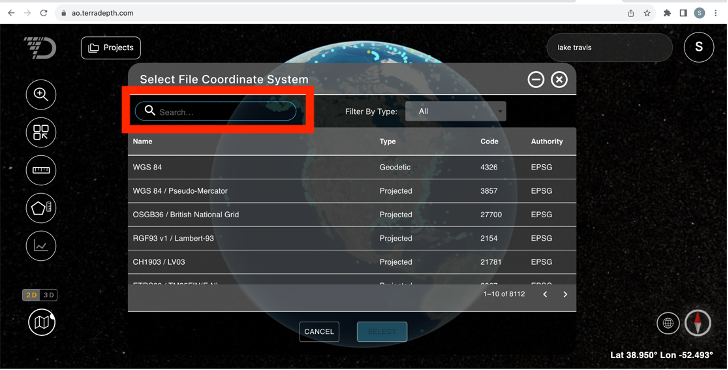Minimize the coordinate system dialog

coord(536,79)
